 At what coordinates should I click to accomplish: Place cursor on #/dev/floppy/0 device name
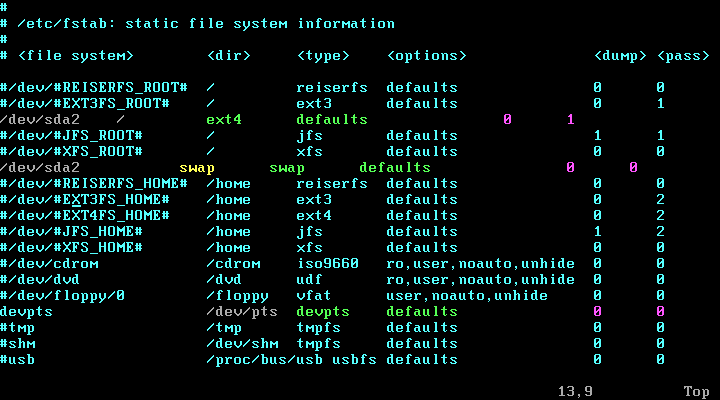pos(62,296)
